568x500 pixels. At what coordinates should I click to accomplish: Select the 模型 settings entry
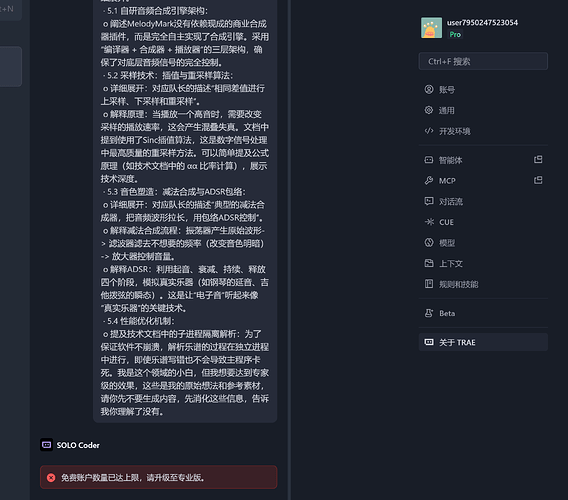[x=483, y=243]
